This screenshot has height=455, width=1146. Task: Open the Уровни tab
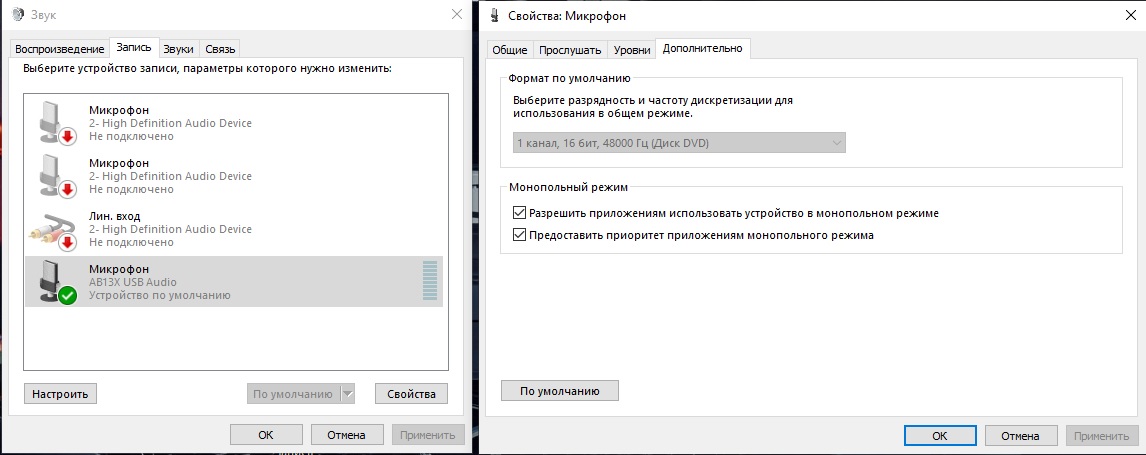click(x=631, y=49)
